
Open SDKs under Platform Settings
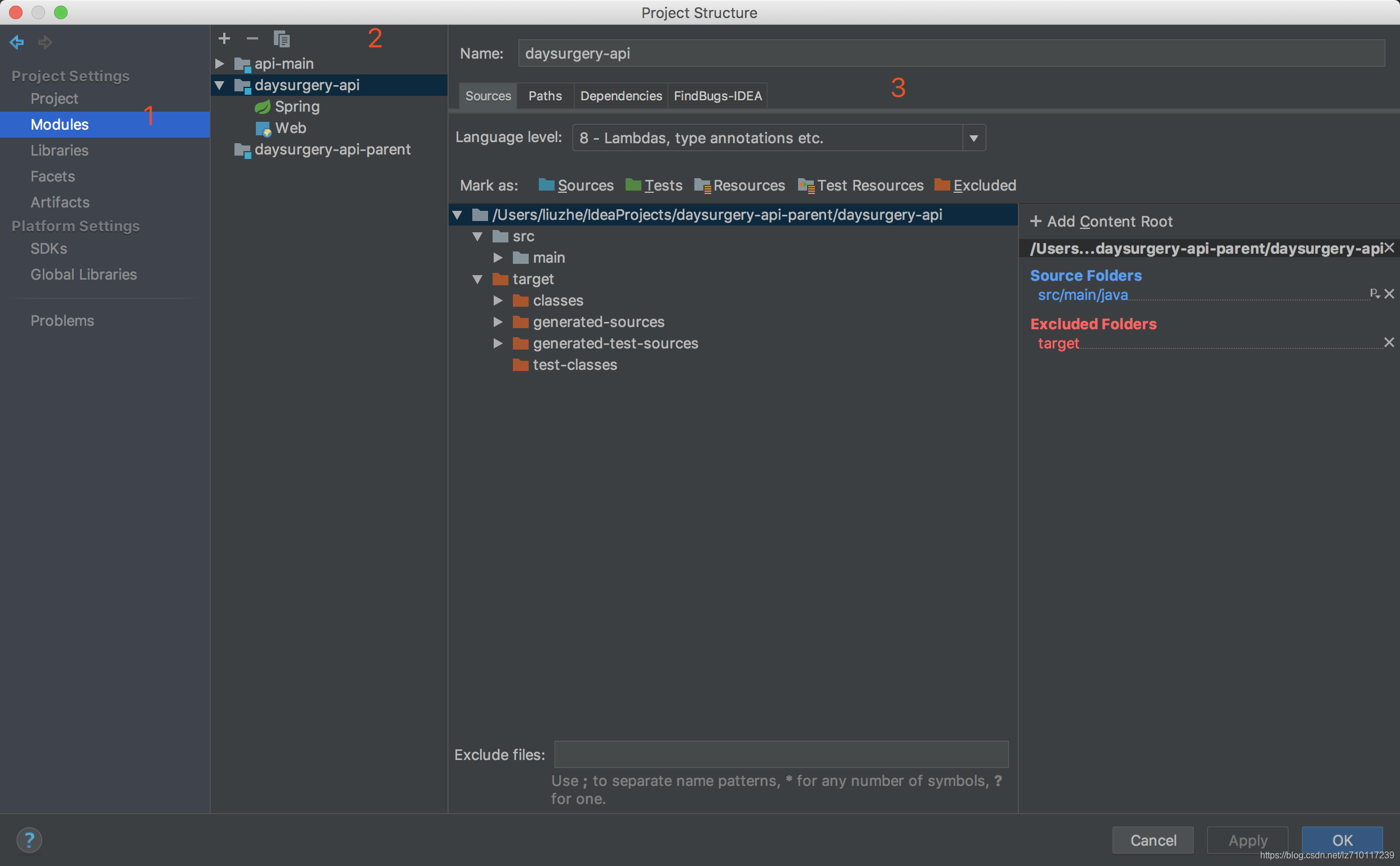(x=48, y=249)
